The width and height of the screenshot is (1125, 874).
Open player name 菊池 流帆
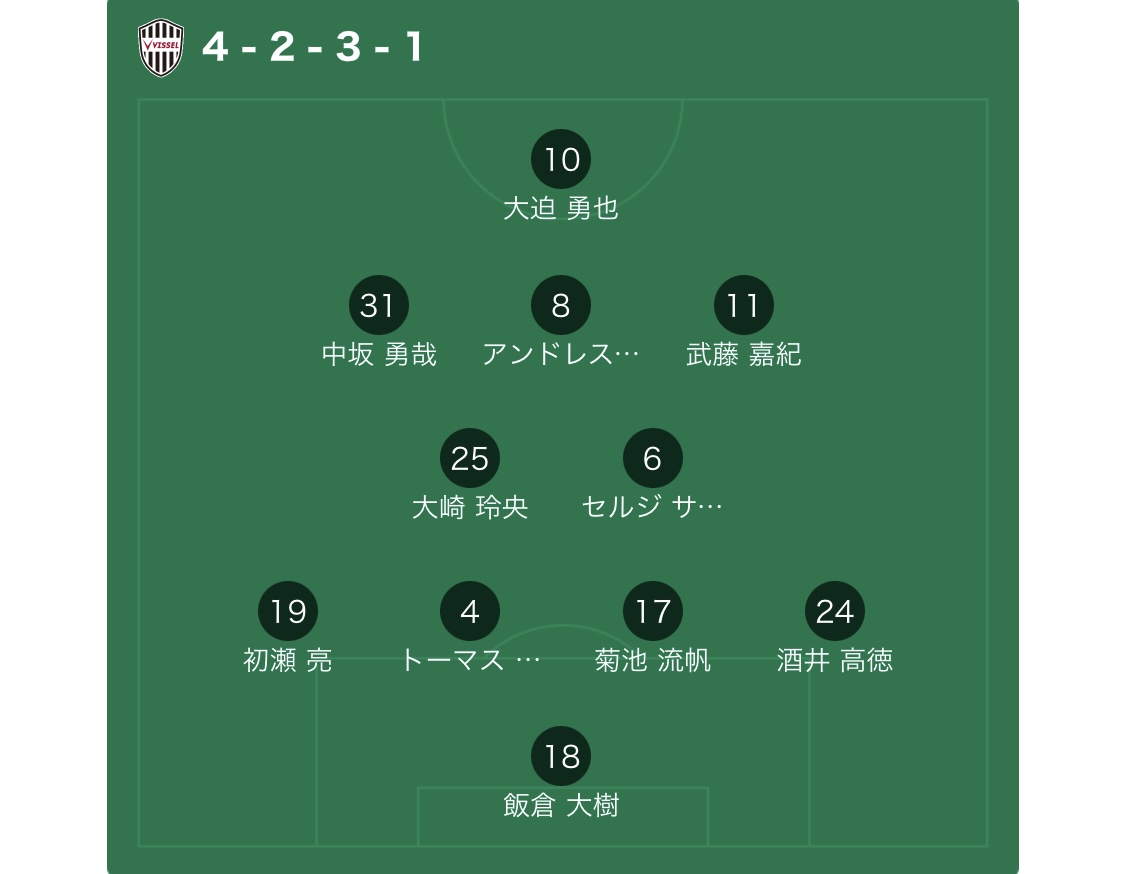pyautogui.click(x=652, y=660)
